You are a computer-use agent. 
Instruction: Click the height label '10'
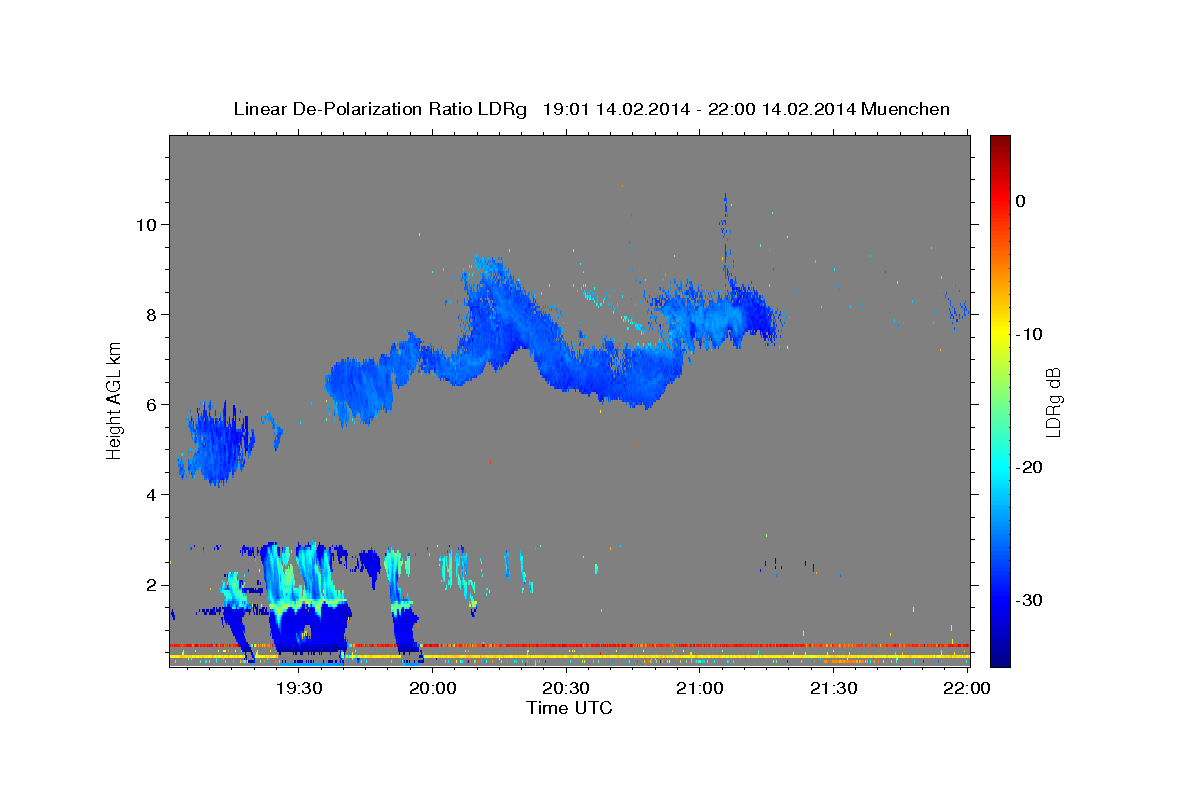click(x=145, y=224)
